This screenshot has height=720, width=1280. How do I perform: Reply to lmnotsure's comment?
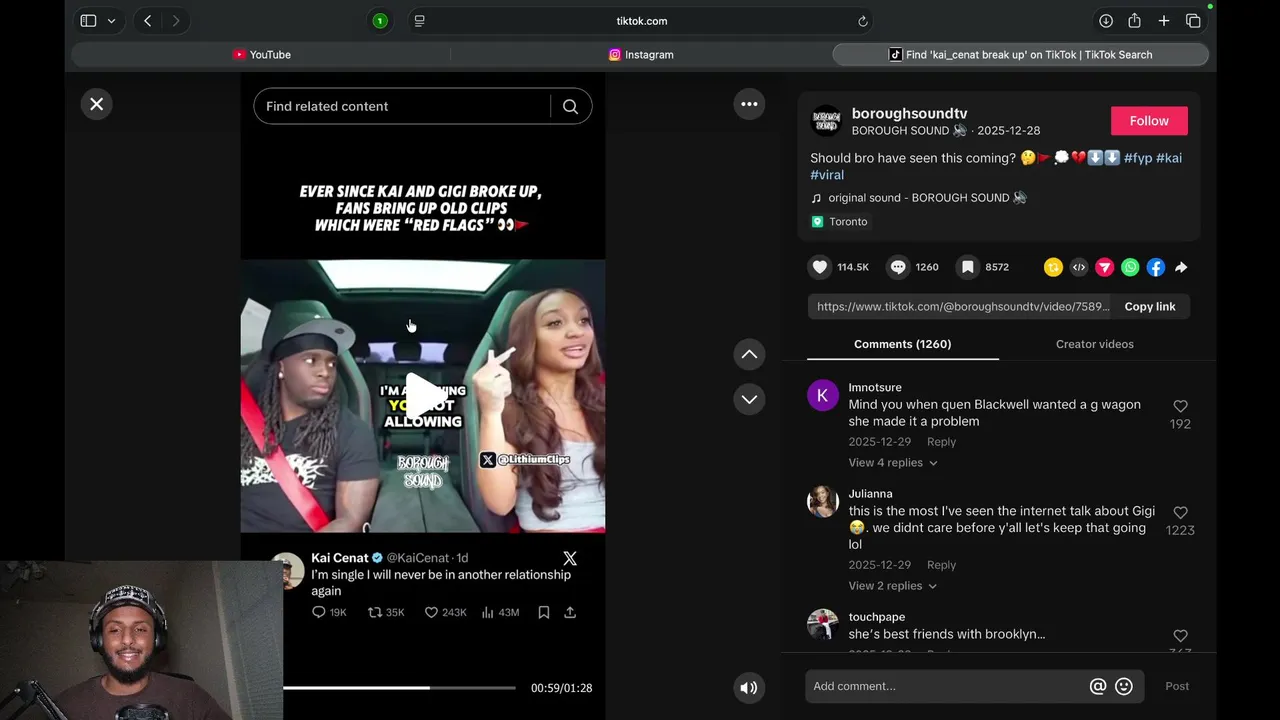coord(941,442)
